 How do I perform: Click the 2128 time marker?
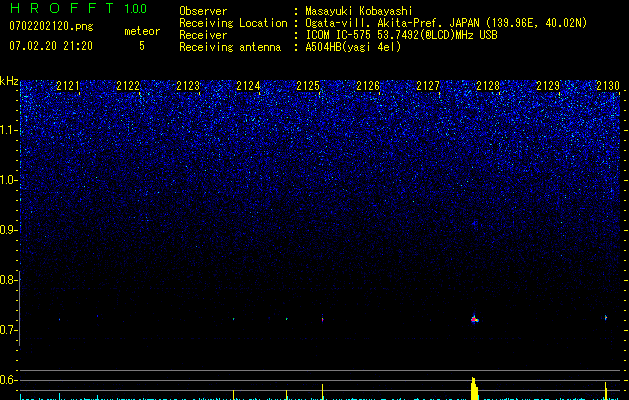(488, 87)
